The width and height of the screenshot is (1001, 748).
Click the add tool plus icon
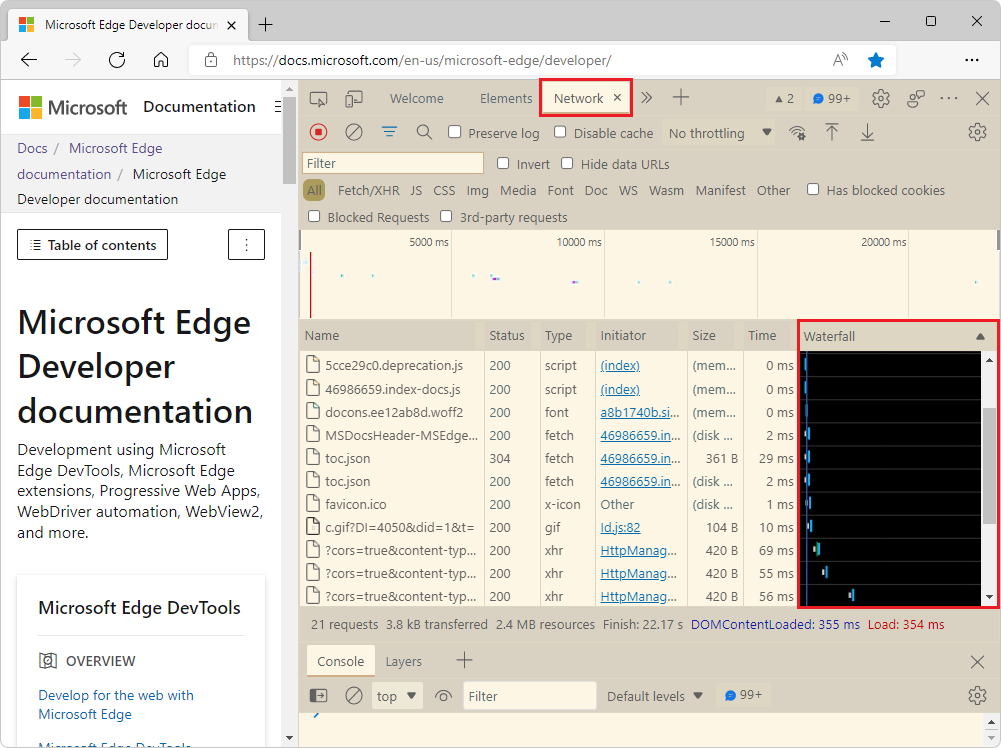click(681, 98)
